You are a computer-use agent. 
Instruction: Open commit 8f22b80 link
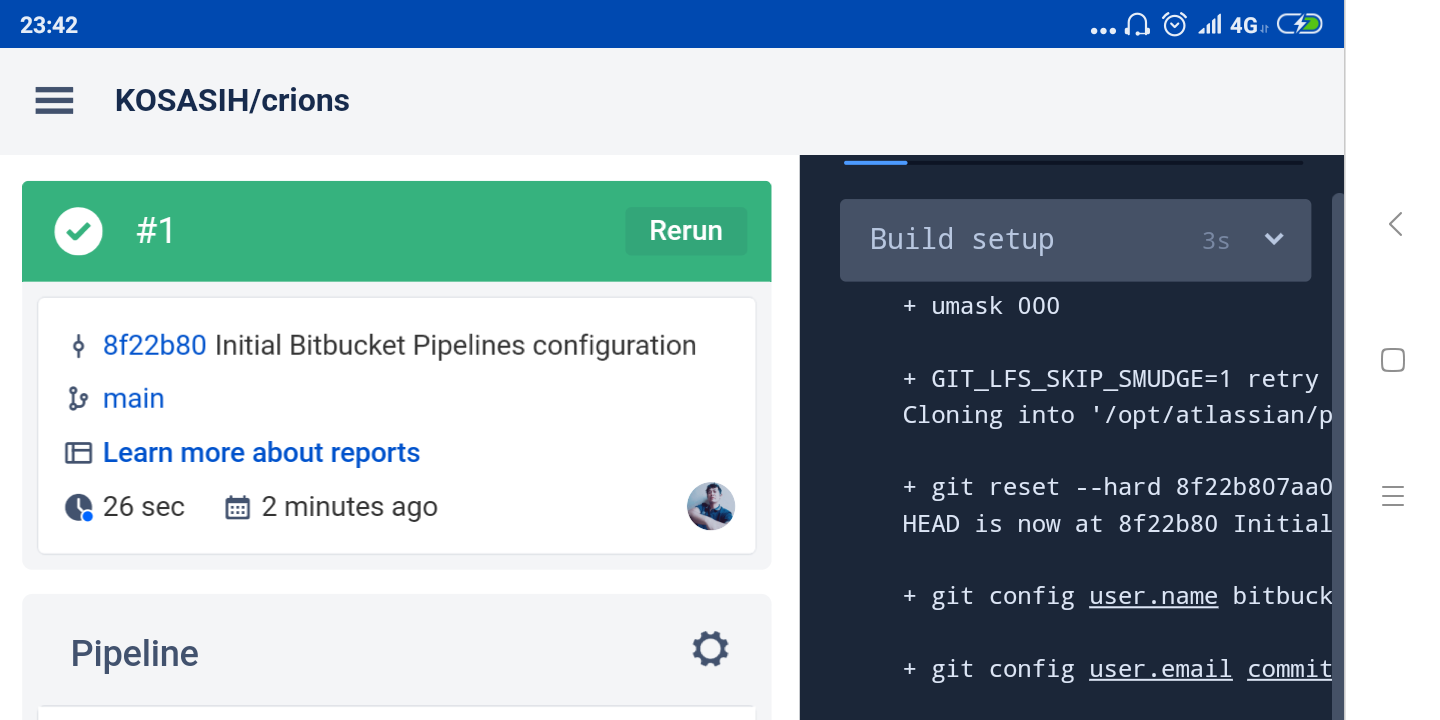[154, 346]
